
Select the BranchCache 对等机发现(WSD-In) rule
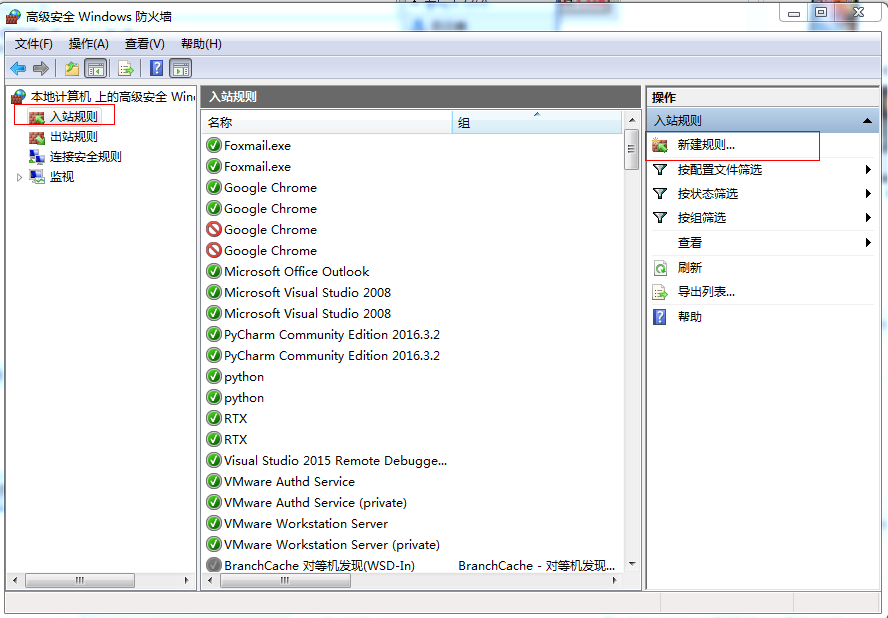(319, 565)
